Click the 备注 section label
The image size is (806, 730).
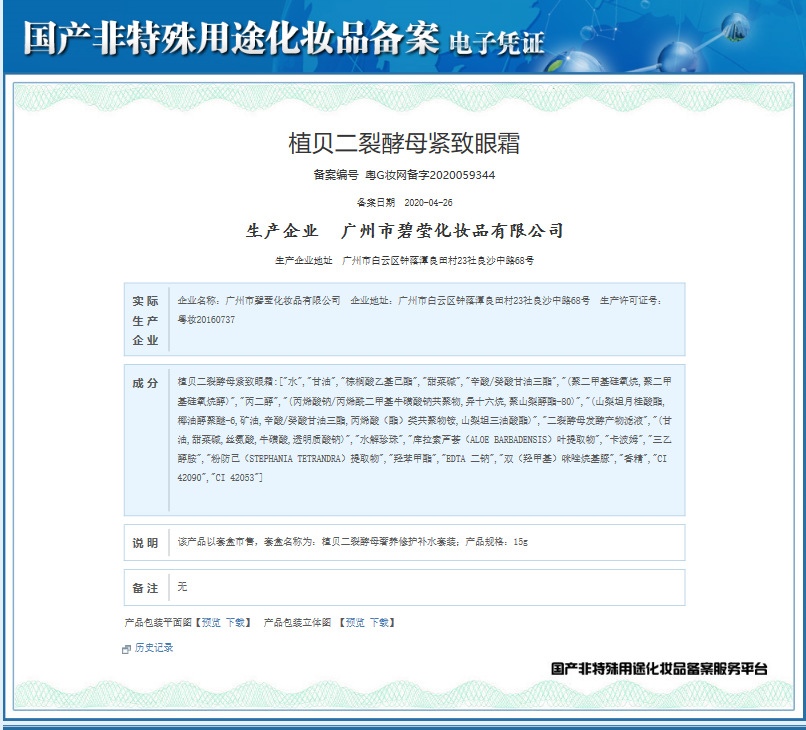pyautogui.click(x=145, y=588)
